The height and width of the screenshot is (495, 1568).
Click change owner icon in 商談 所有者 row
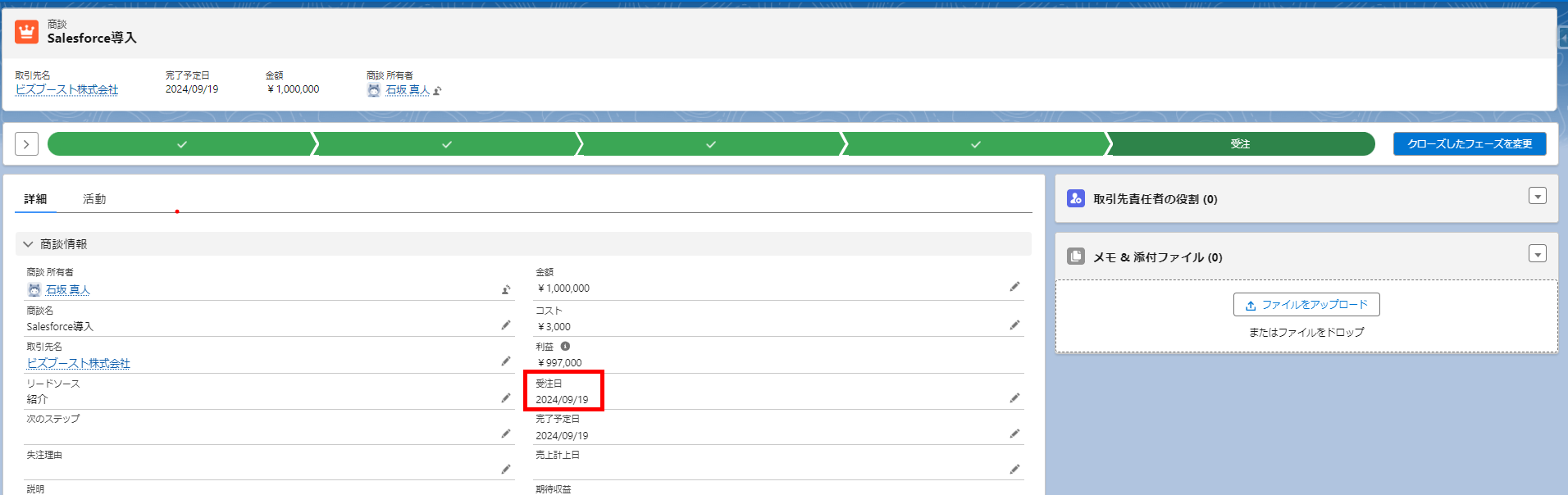coord(506,289)
